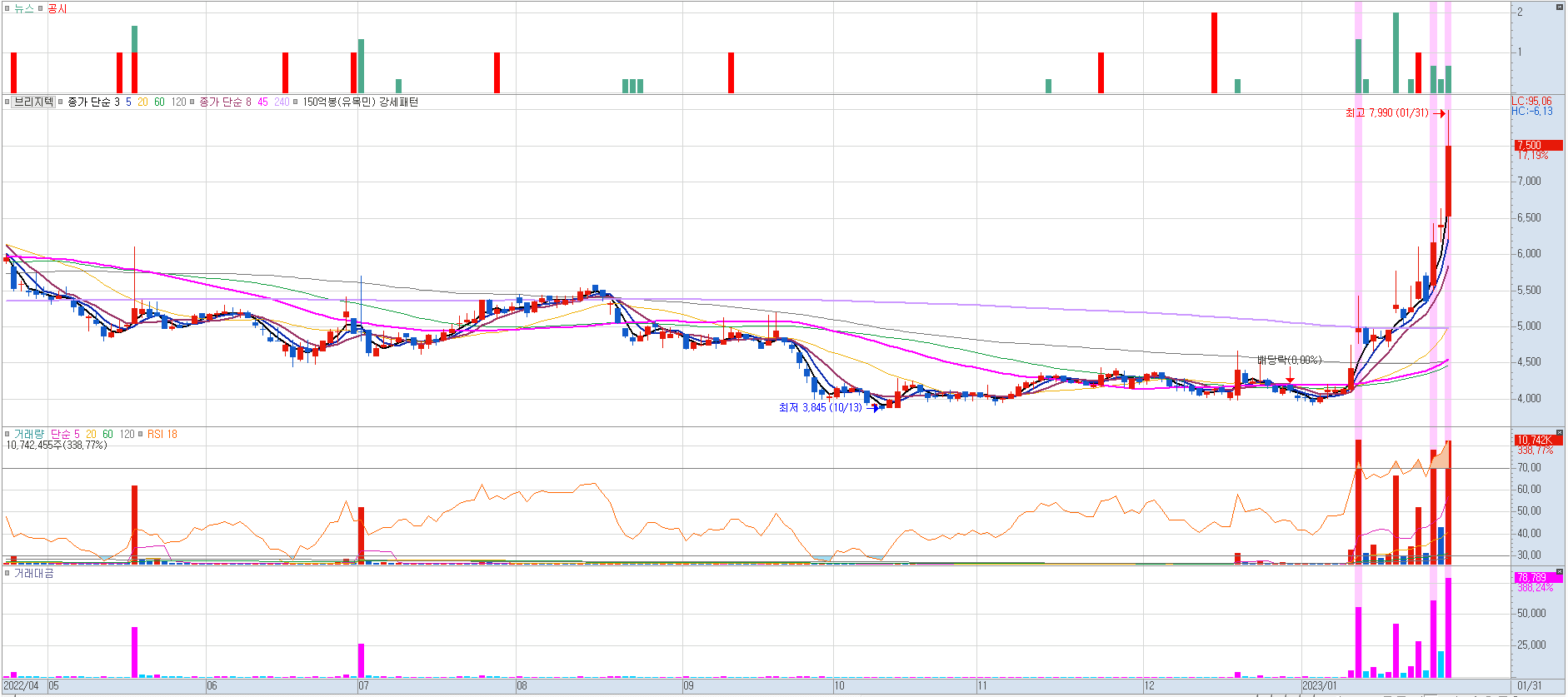The width and height of the screenshot is (1568, 697).
Task: Close the volume/RSI panel with its X icon
Action: click(1560, 432)
